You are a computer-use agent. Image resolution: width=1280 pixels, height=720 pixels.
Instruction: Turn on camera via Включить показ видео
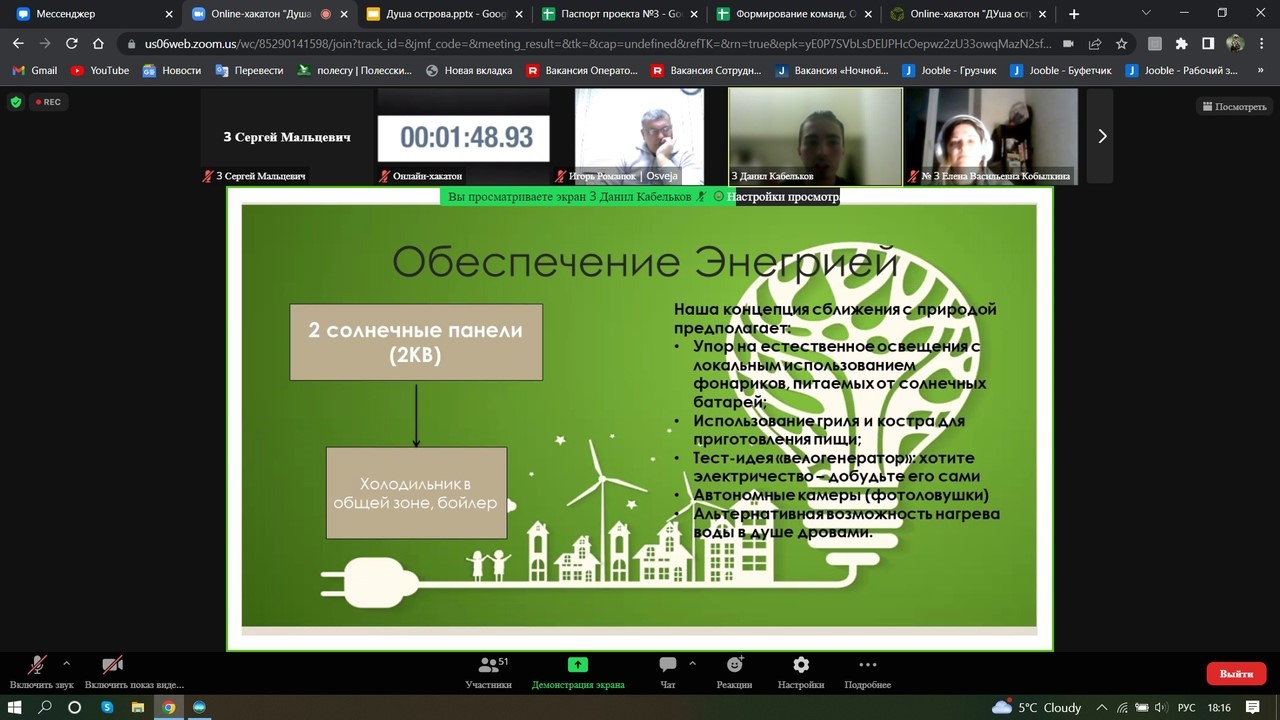point(112,667)
